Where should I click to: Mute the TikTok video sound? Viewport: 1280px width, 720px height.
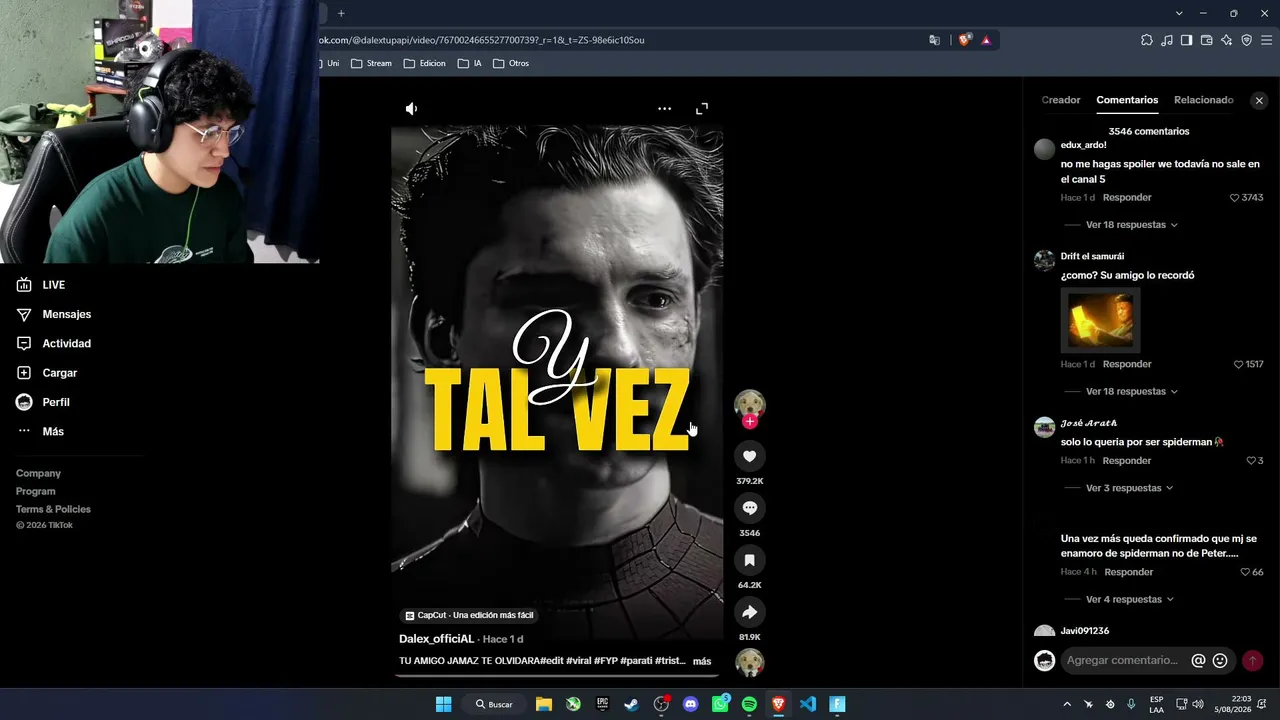(411, 108)
